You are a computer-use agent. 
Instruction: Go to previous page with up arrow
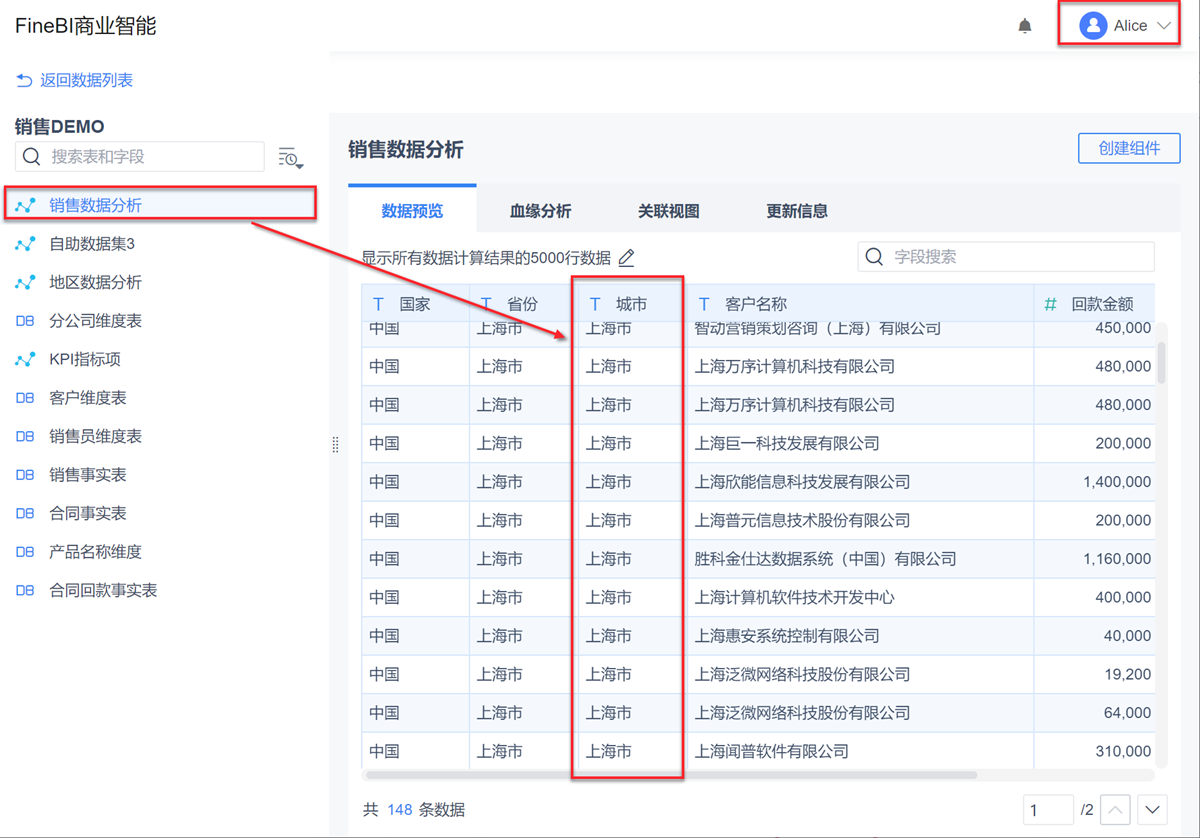[x=1116, y=810]
